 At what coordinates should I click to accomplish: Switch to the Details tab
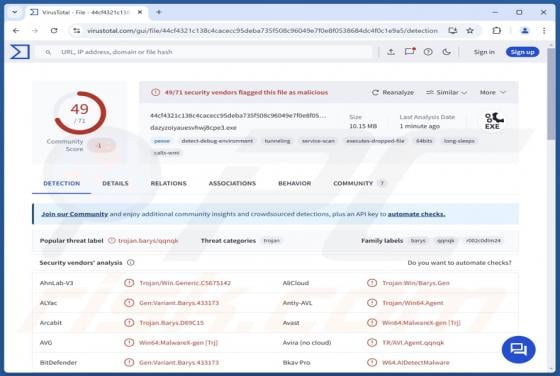tap(115, 183)
